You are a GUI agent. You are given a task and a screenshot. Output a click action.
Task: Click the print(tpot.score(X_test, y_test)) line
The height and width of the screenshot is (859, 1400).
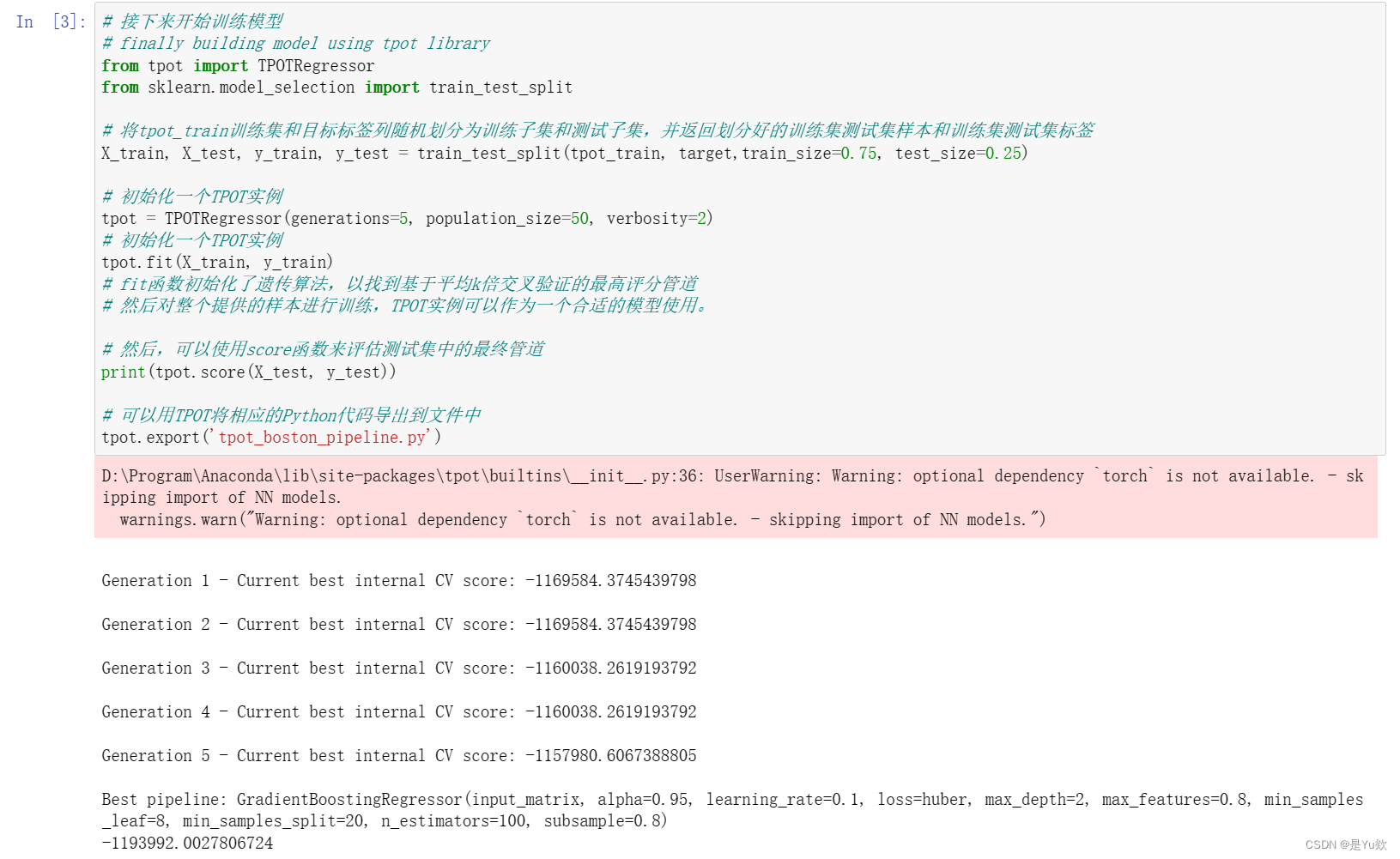[x=249, y=372]
